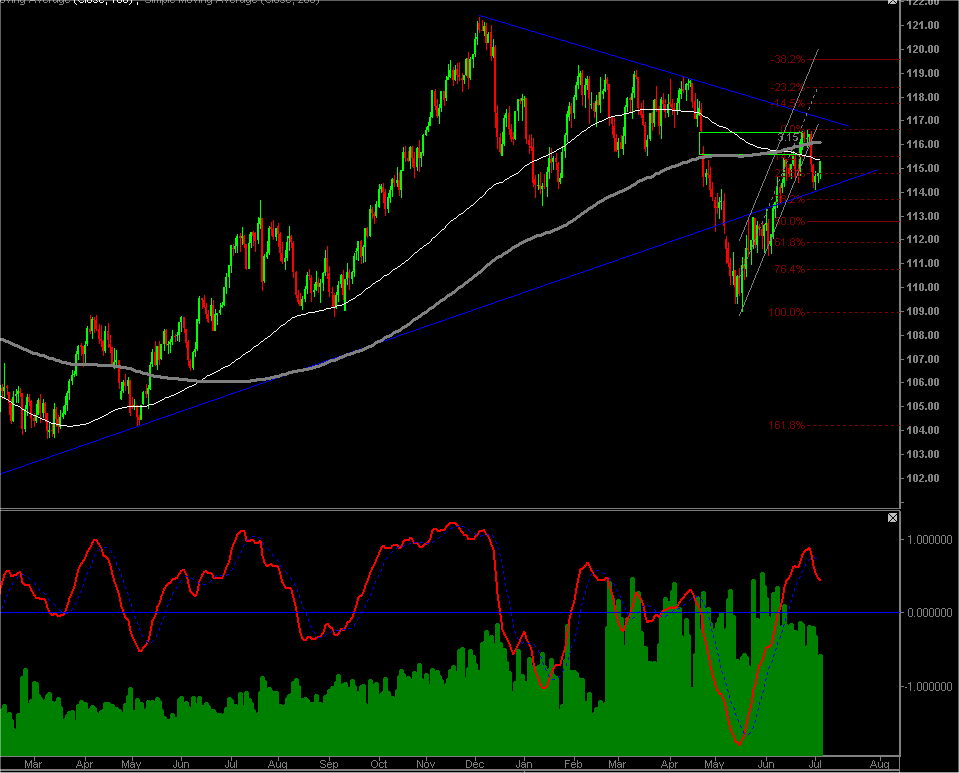The height and width of the screenshot is (773, 959).
Task: Select the 111.00 price scale label
Action: (923, 264)
